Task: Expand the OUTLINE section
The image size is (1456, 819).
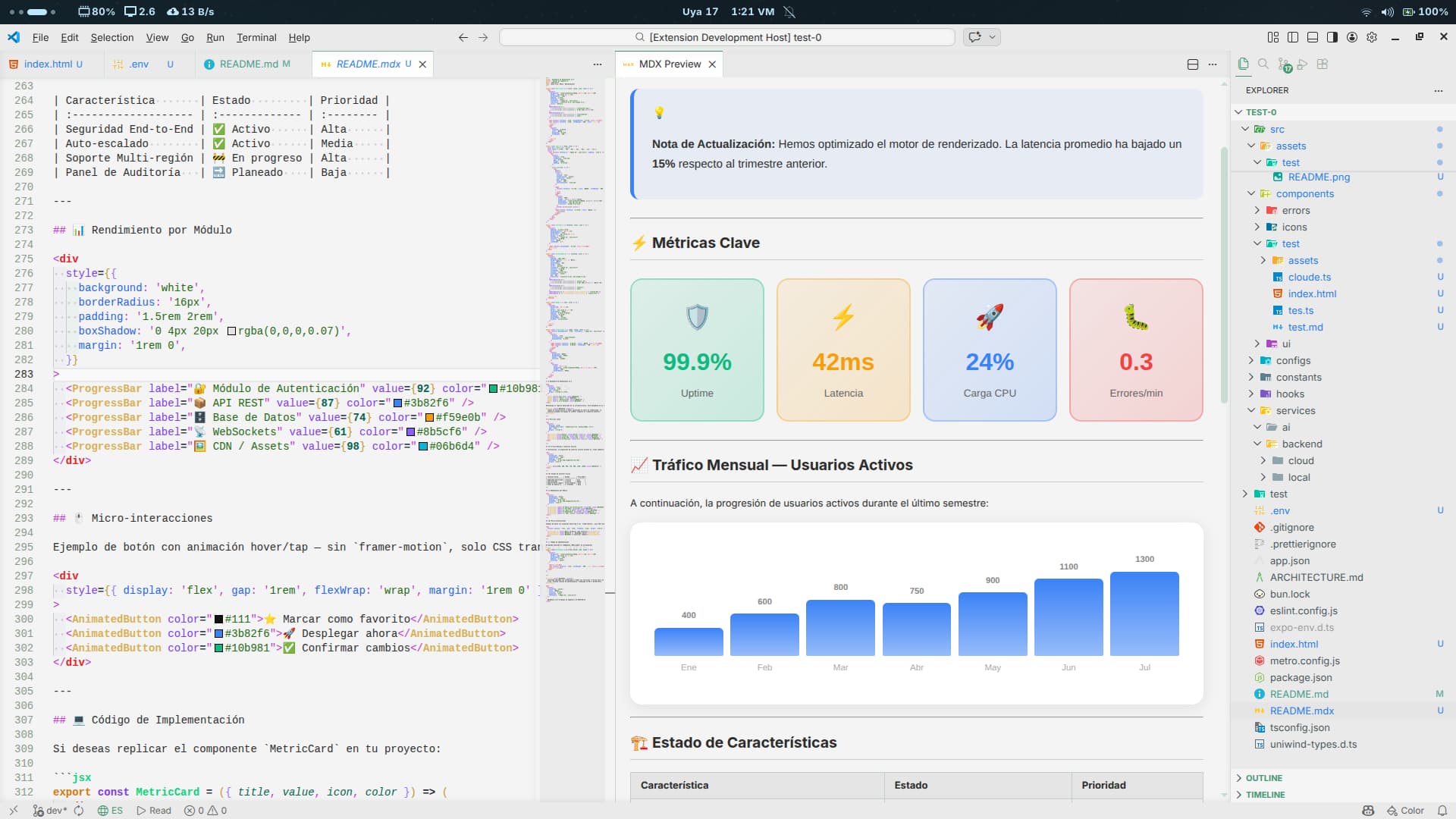Action: 1263,778
